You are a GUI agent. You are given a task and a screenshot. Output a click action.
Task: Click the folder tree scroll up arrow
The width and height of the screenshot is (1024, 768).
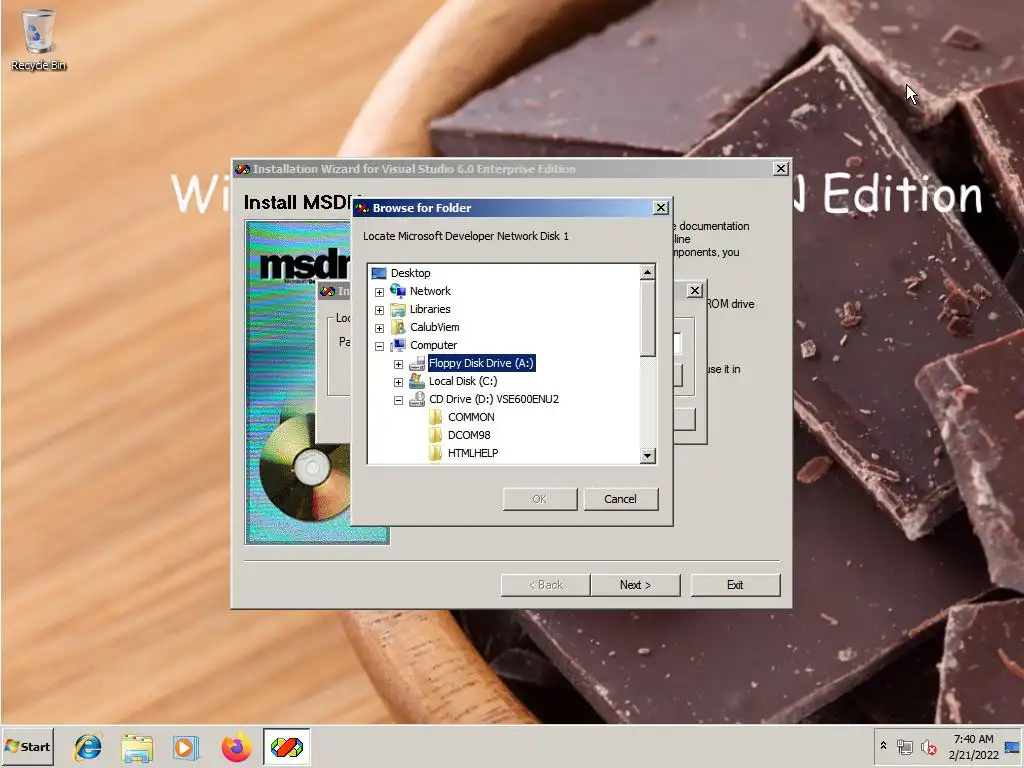(647, 272)
